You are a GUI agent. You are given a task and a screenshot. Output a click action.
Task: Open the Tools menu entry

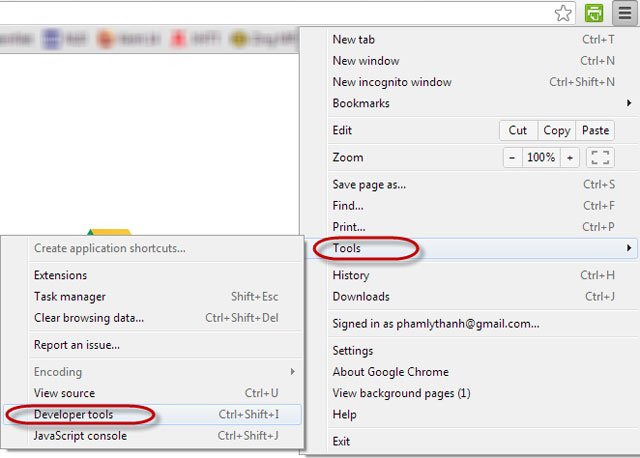click(471, 248)
